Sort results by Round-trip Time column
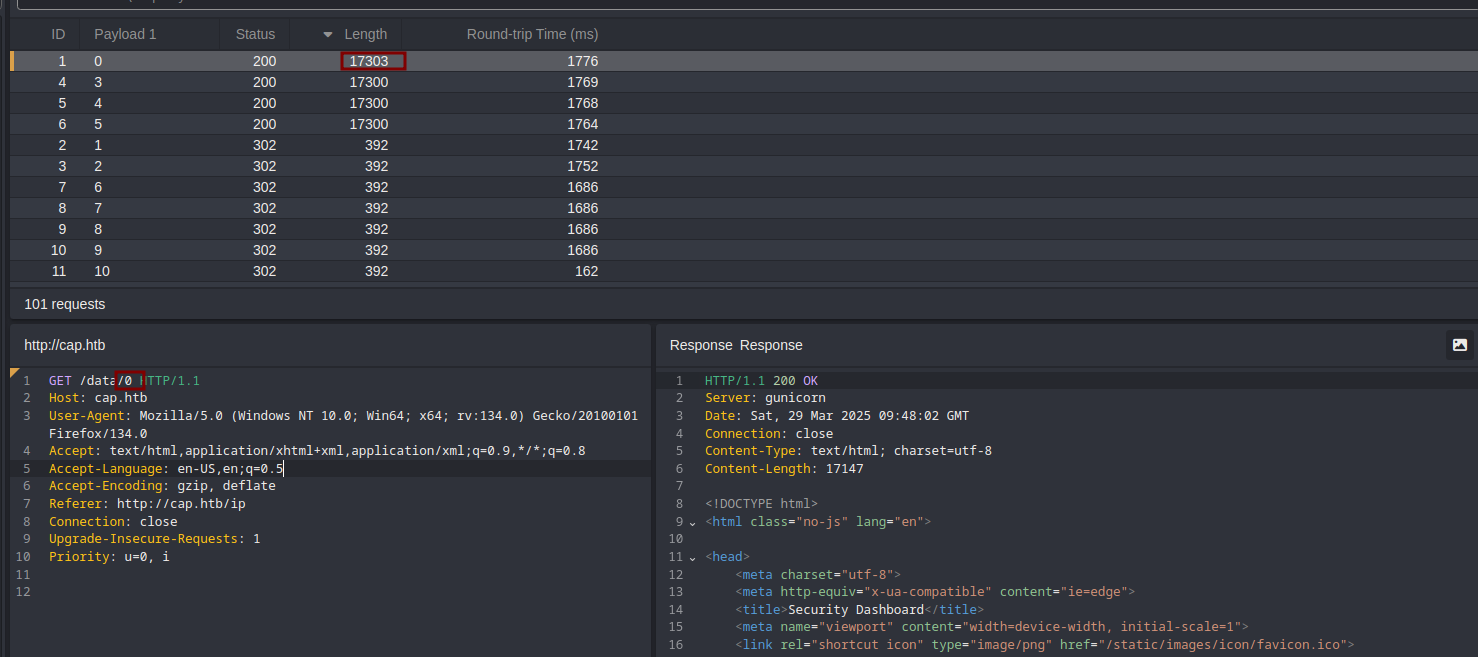Screen dimensions: 1478x657 (532, 33)
